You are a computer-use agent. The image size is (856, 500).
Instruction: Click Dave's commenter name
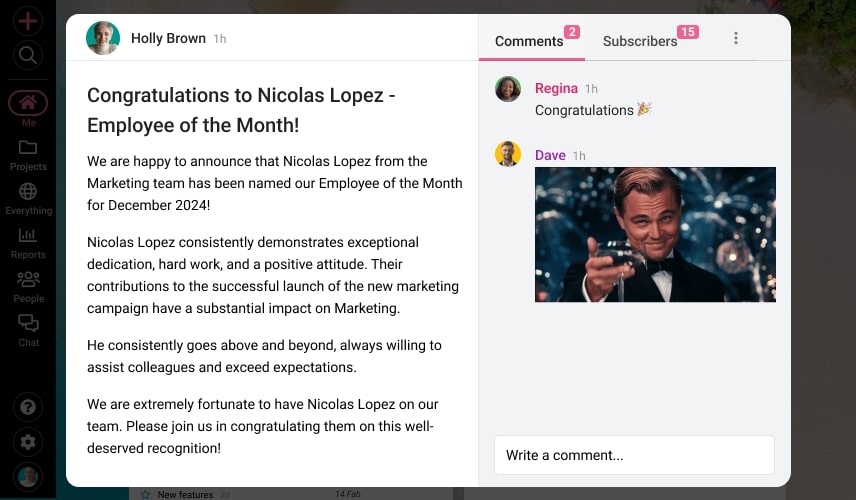550,155
